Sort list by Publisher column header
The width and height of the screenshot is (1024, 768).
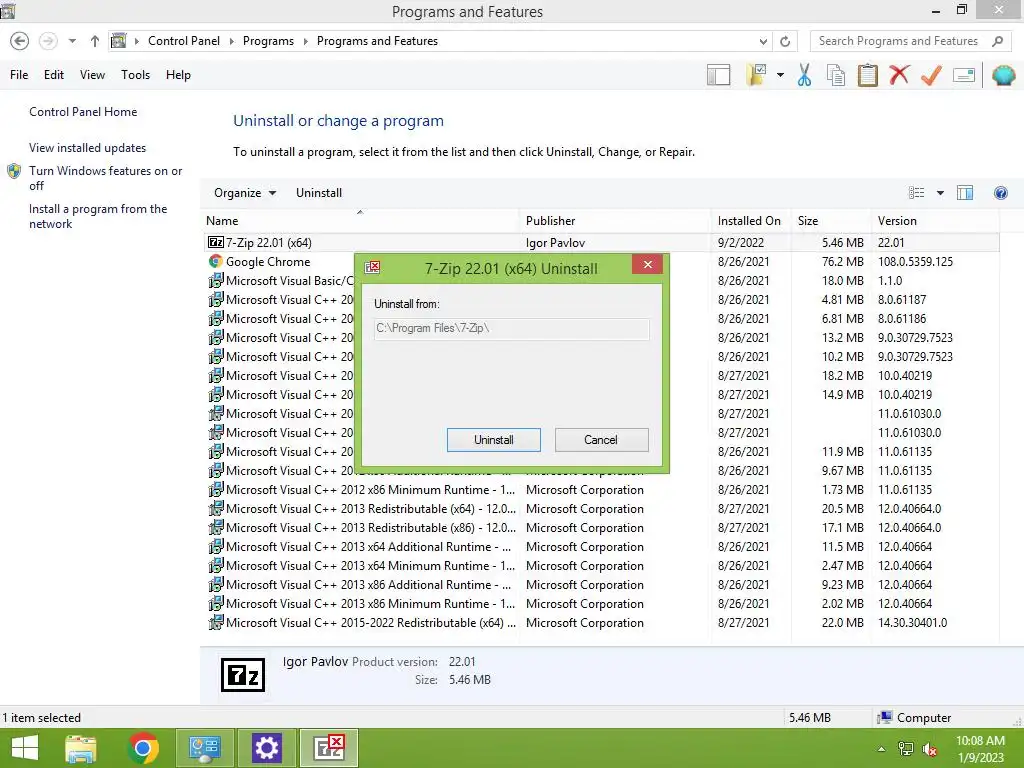coord(615,221)
